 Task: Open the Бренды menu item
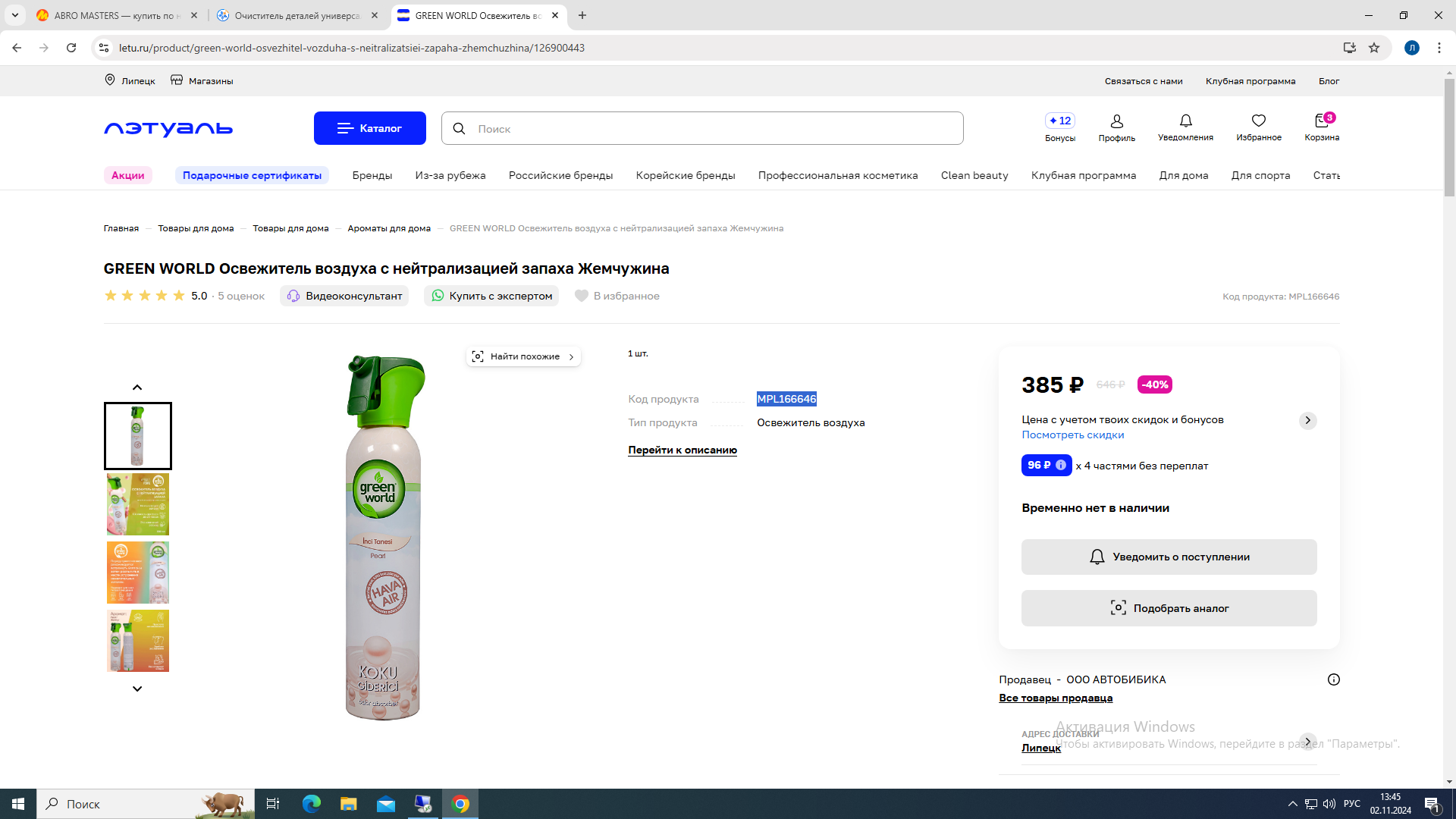coord(372,175)
